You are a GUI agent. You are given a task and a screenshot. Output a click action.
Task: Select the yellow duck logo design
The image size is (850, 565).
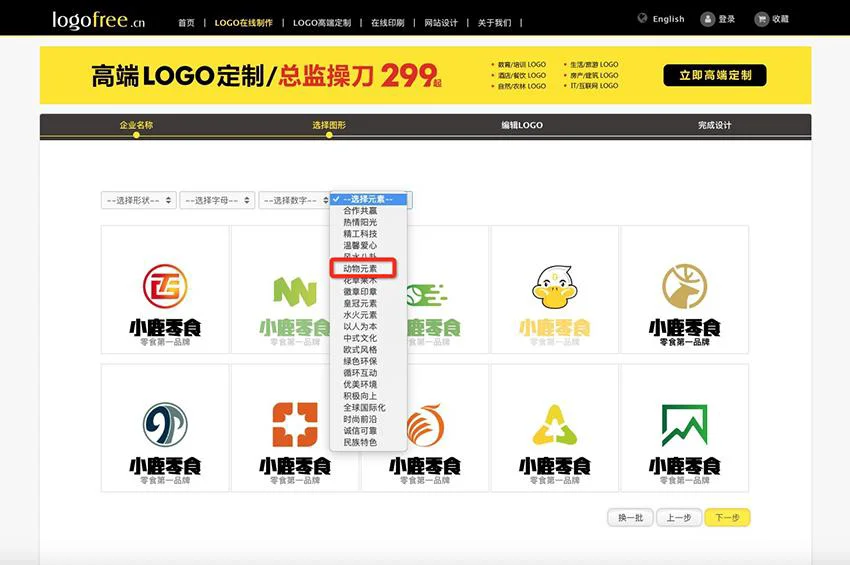pyautogui.click(x=555, y=290)
